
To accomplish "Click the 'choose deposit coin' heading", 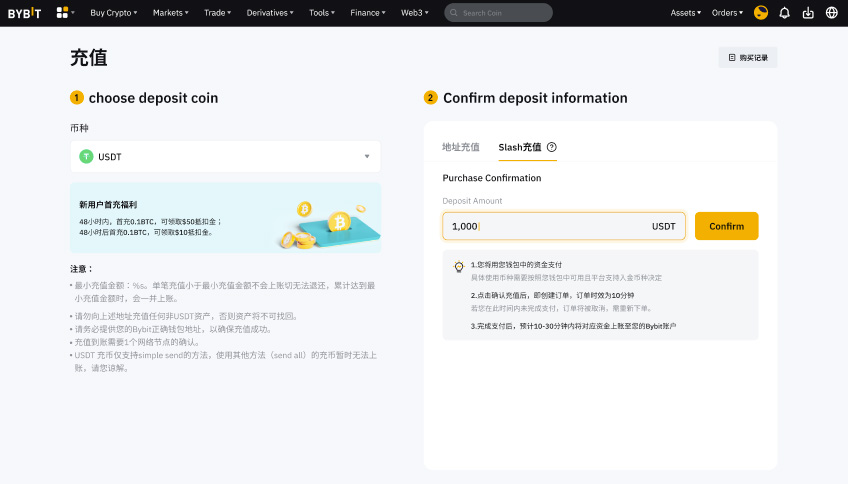I will point(153,98).
